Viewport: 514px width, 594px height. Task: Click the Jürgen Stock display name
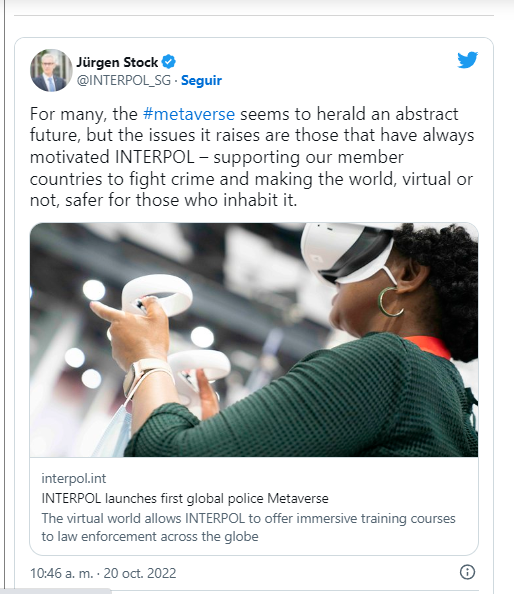[x=117, y=62]
